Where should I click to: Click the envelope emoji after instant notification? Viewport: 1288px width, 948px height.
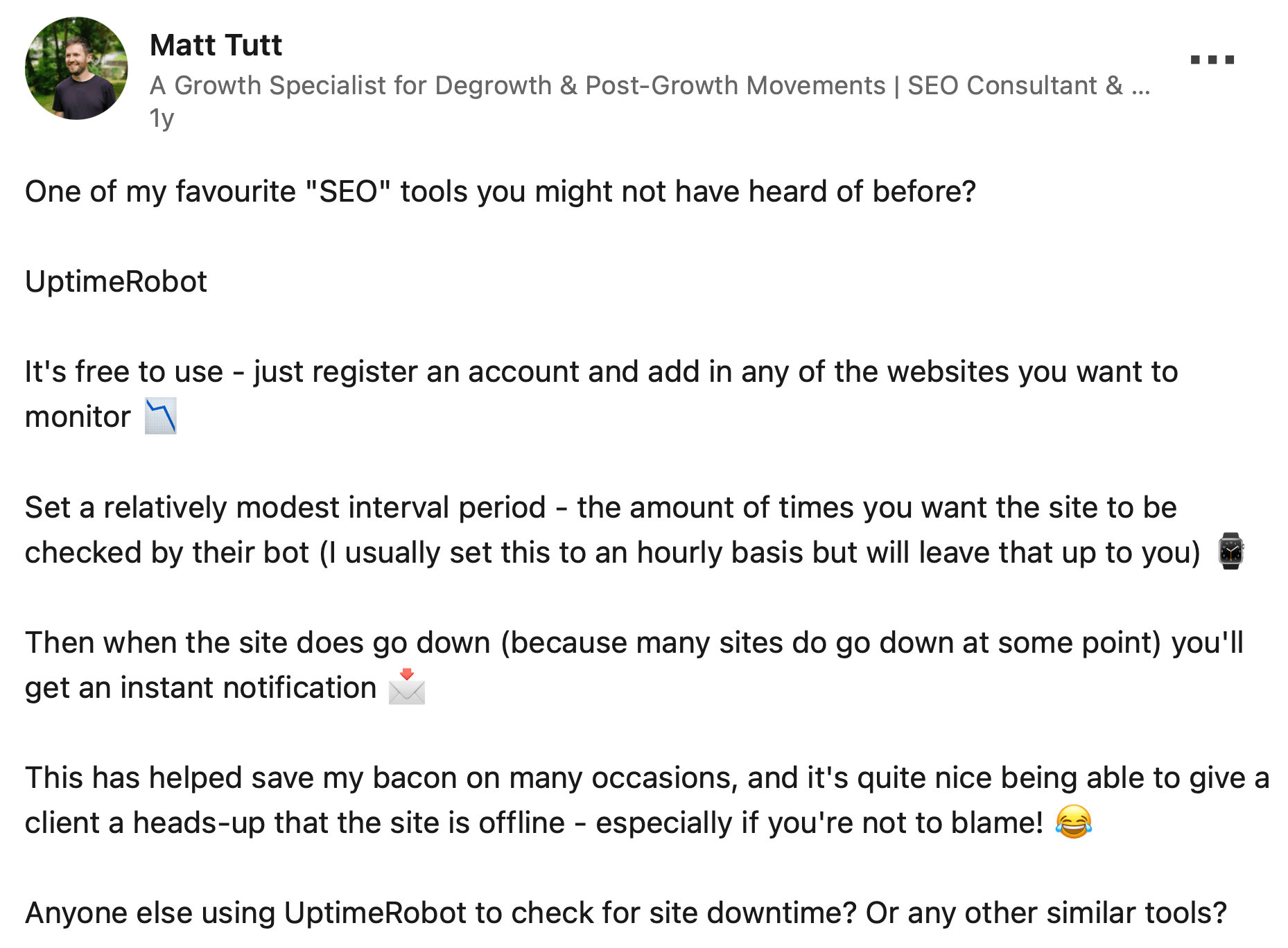[x=407, y=687]
